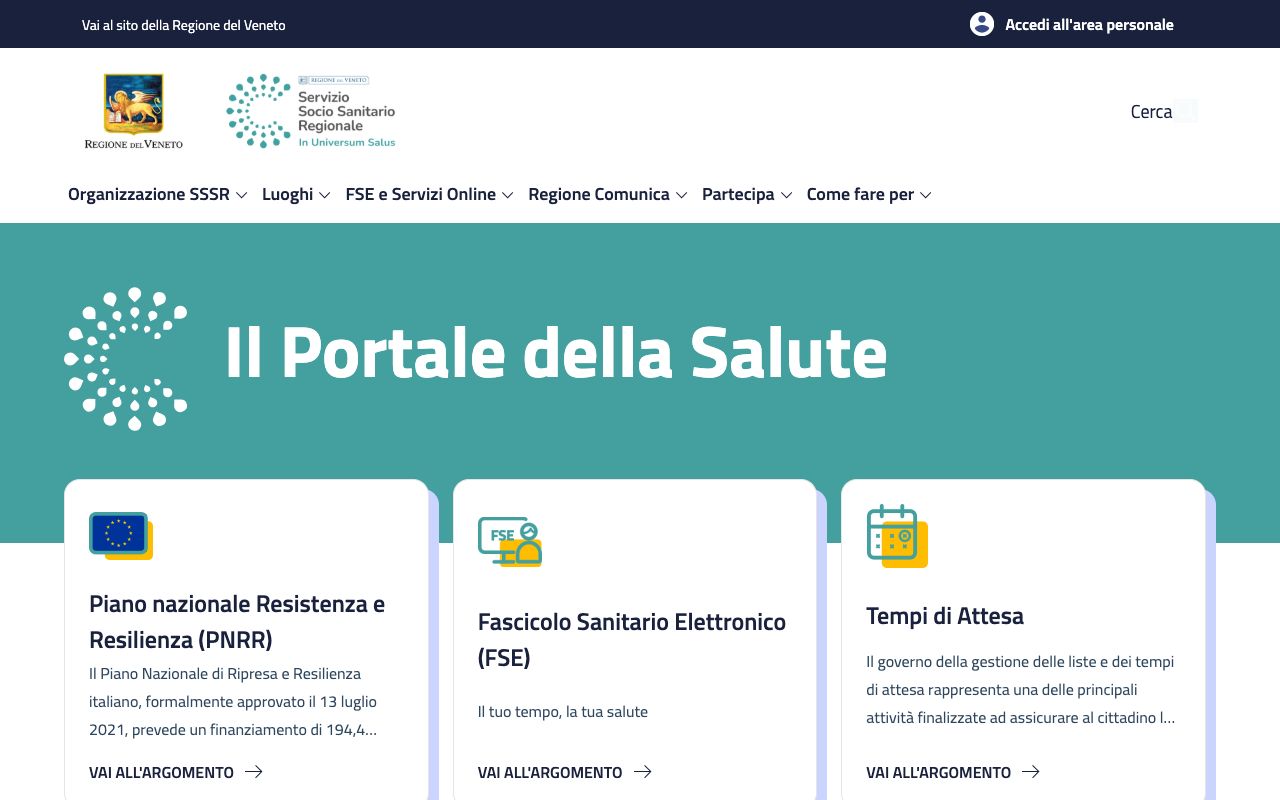The image size is (1280, 800).
Task: Click the arrow beside Tempi di Attesa Vai all'argomento
Action: pos(1031,772)
